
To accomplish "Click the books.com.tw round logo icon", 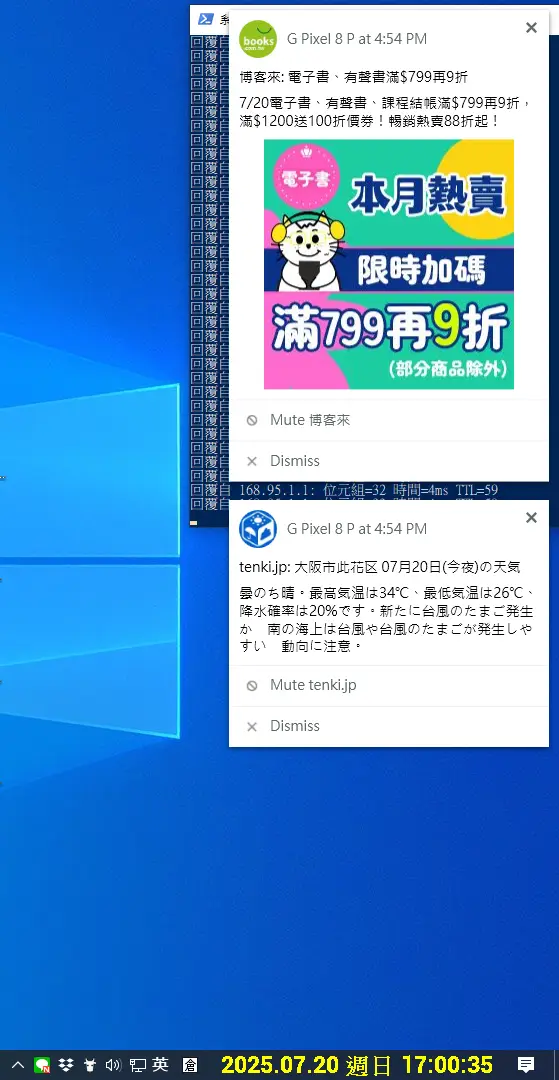I will pos(257,39).
